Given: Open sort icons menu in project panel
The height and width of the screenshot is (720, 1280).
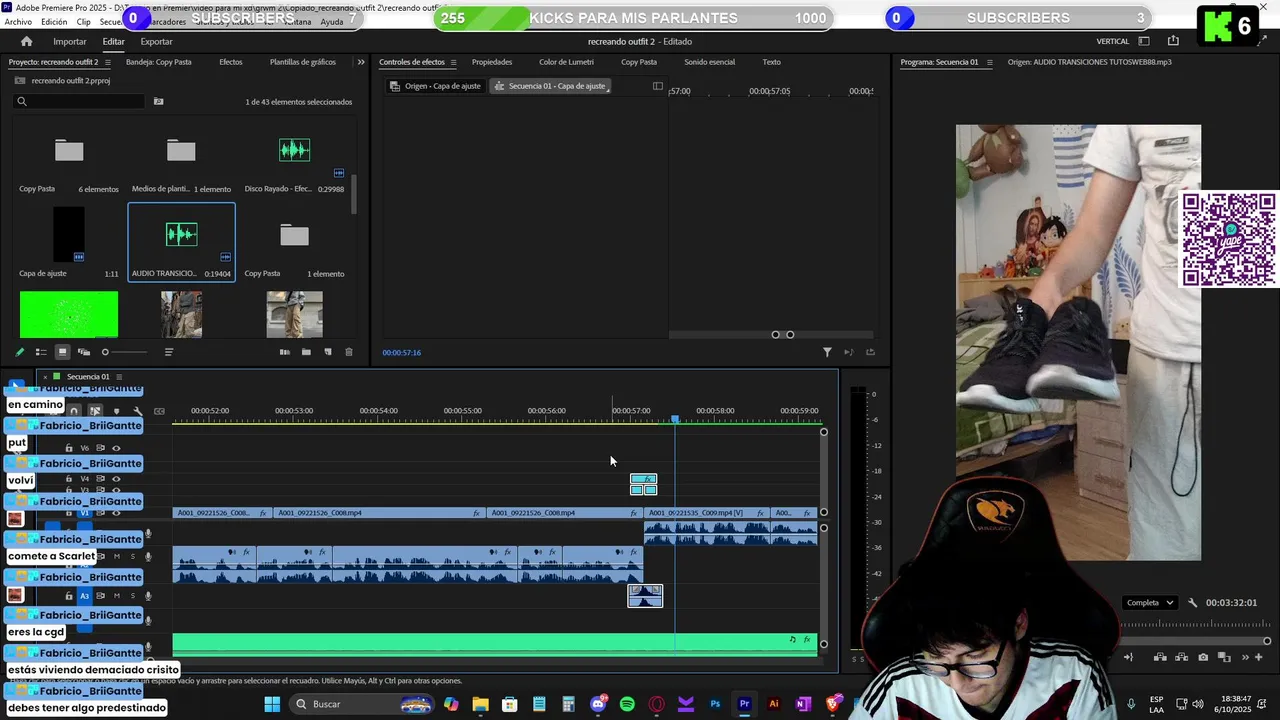Looking at the screenshot, I should (169, 352).
